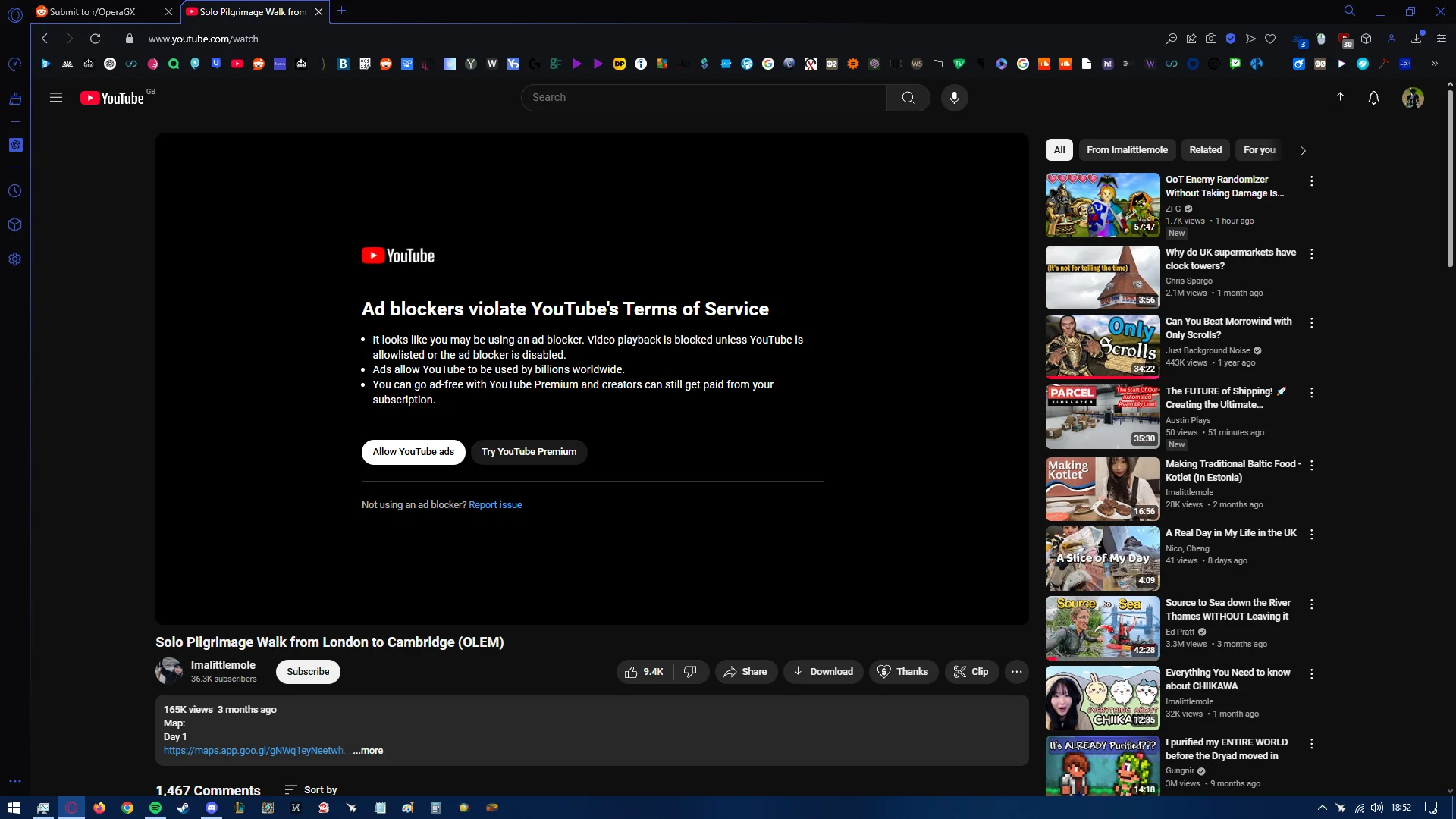
Task: Take a snapshot with camera icon
Action: tap(1211, 39)
